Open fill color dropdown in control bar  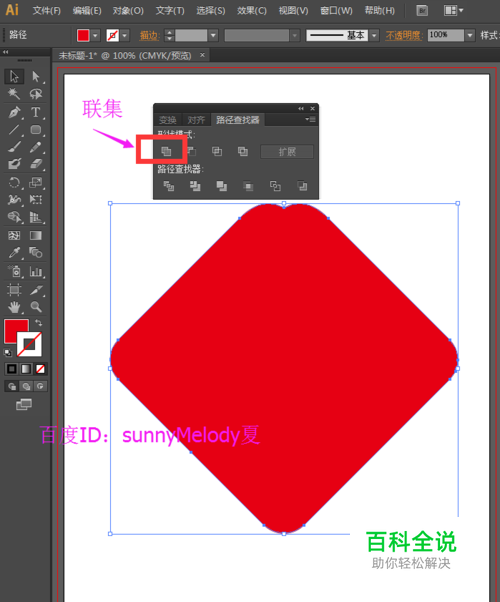(x=95, y=36)
